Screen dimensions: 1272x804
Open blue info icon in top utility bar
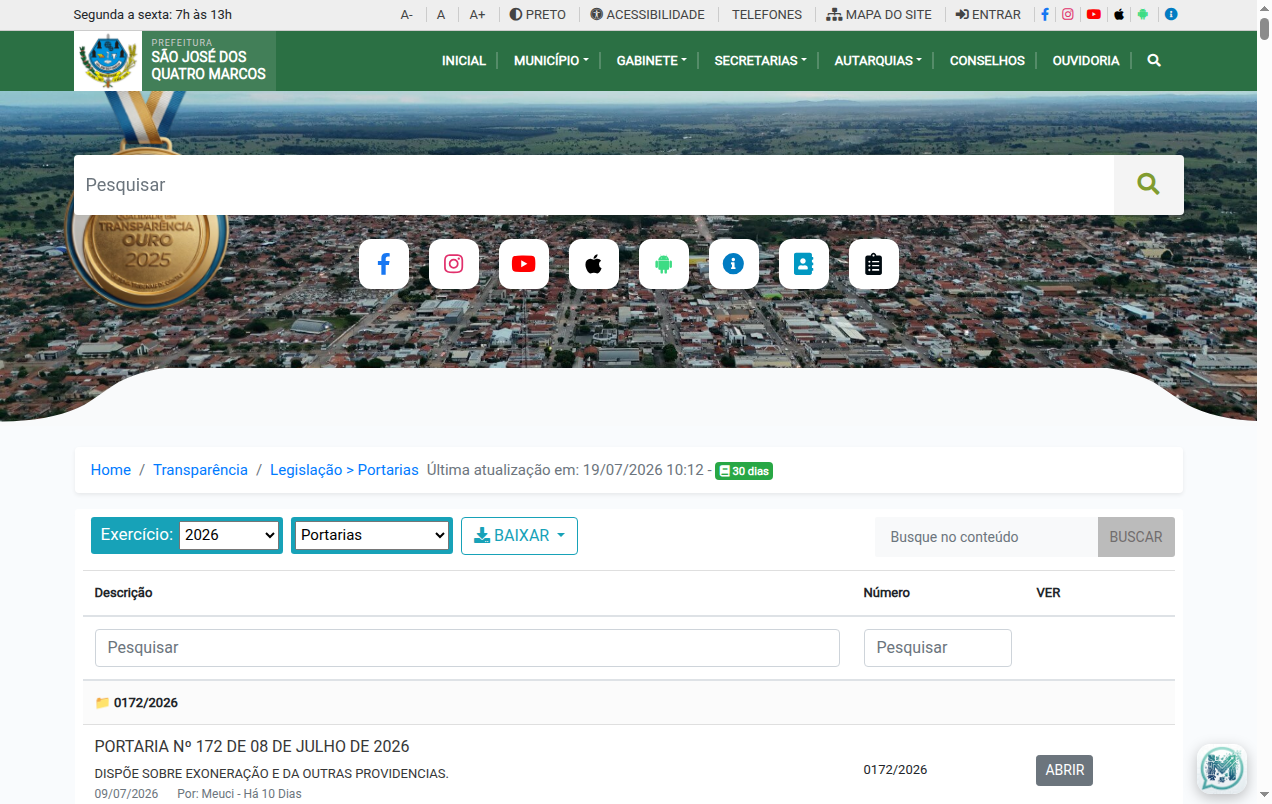1171,15
